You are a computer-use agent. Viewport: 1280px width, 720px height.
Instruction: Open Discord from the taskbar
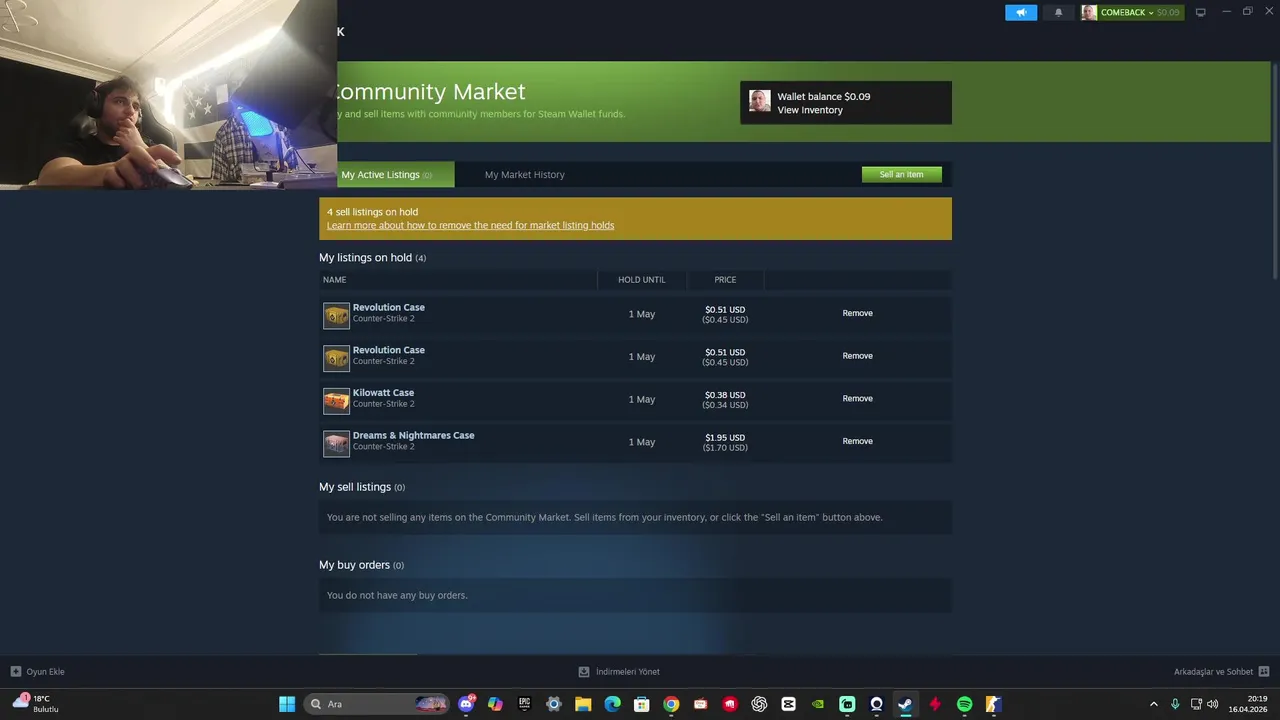[x=466, y=704]
